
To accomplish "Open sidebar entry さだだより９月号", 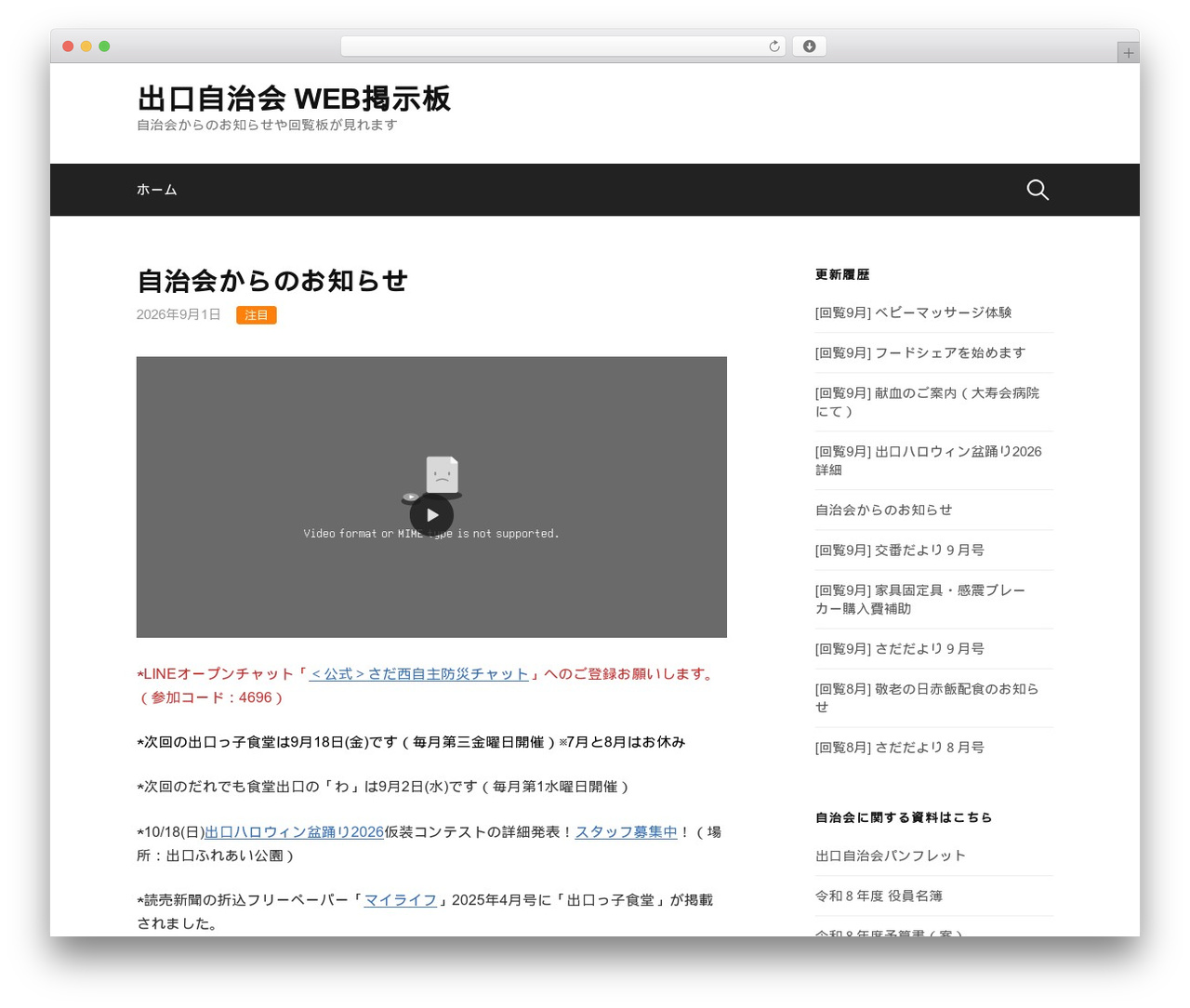I will coord(899,648).
